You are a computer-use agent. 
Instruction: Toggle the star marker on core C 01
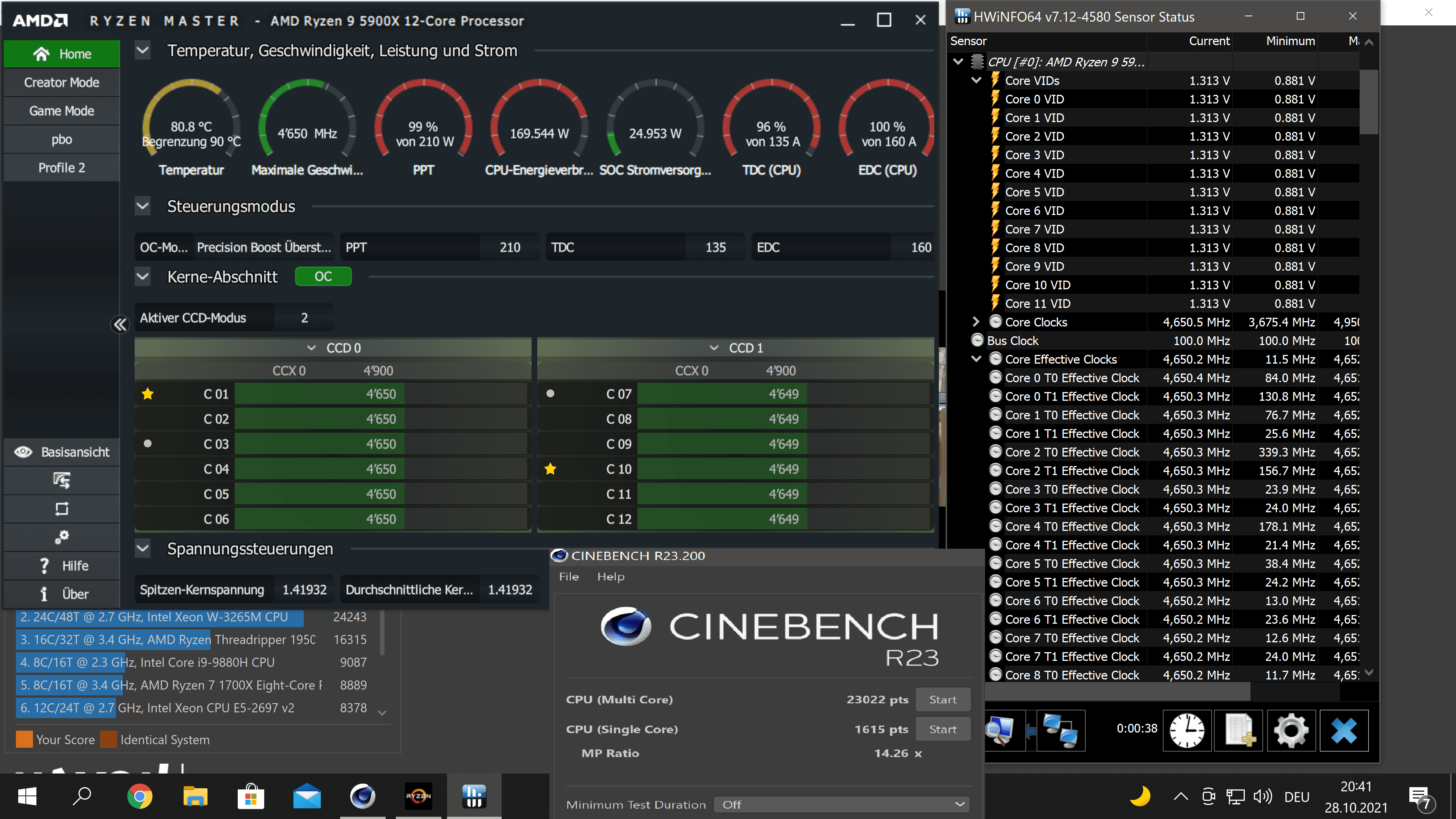pos(147,394)
